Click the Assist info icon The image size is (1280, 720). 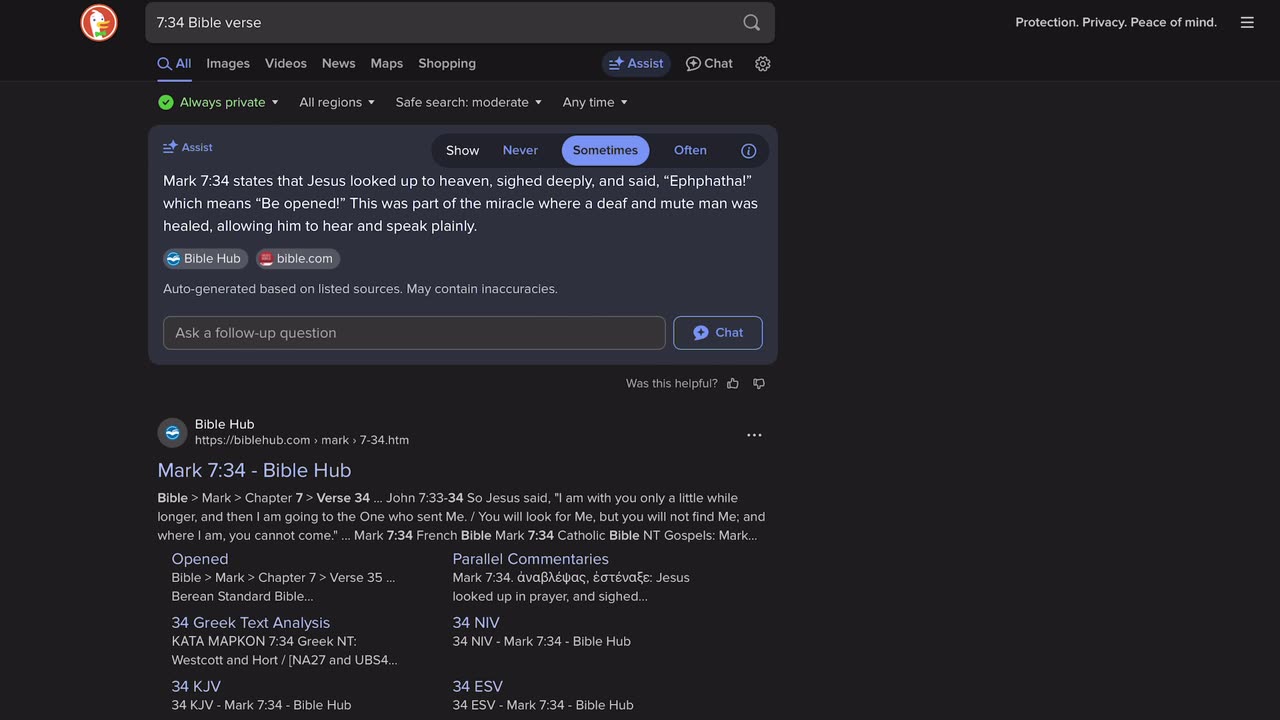[748, 151]
